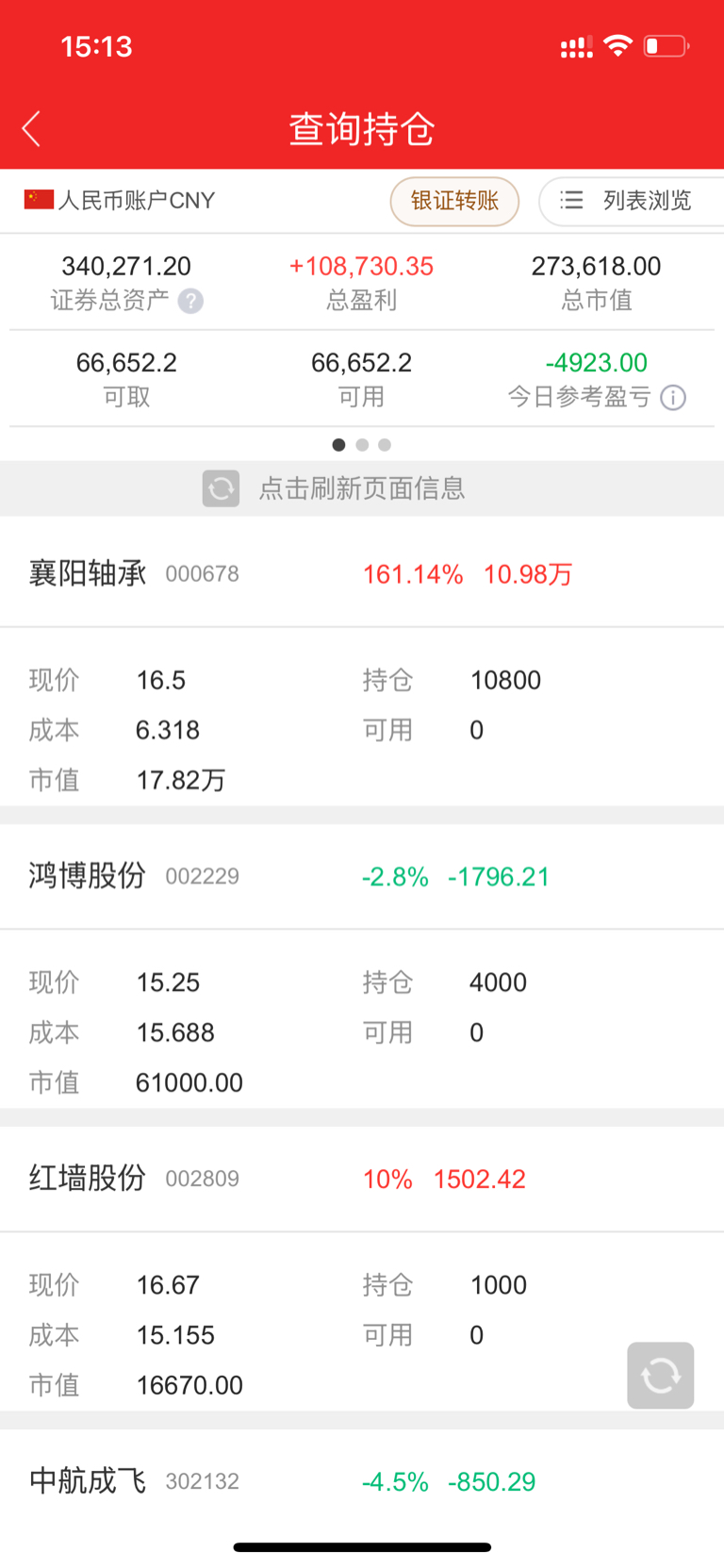This screenshot has width=724, height=1568.
Task: Tap stock code 000678
Action: pyautogui.click(x=203, y=574)
